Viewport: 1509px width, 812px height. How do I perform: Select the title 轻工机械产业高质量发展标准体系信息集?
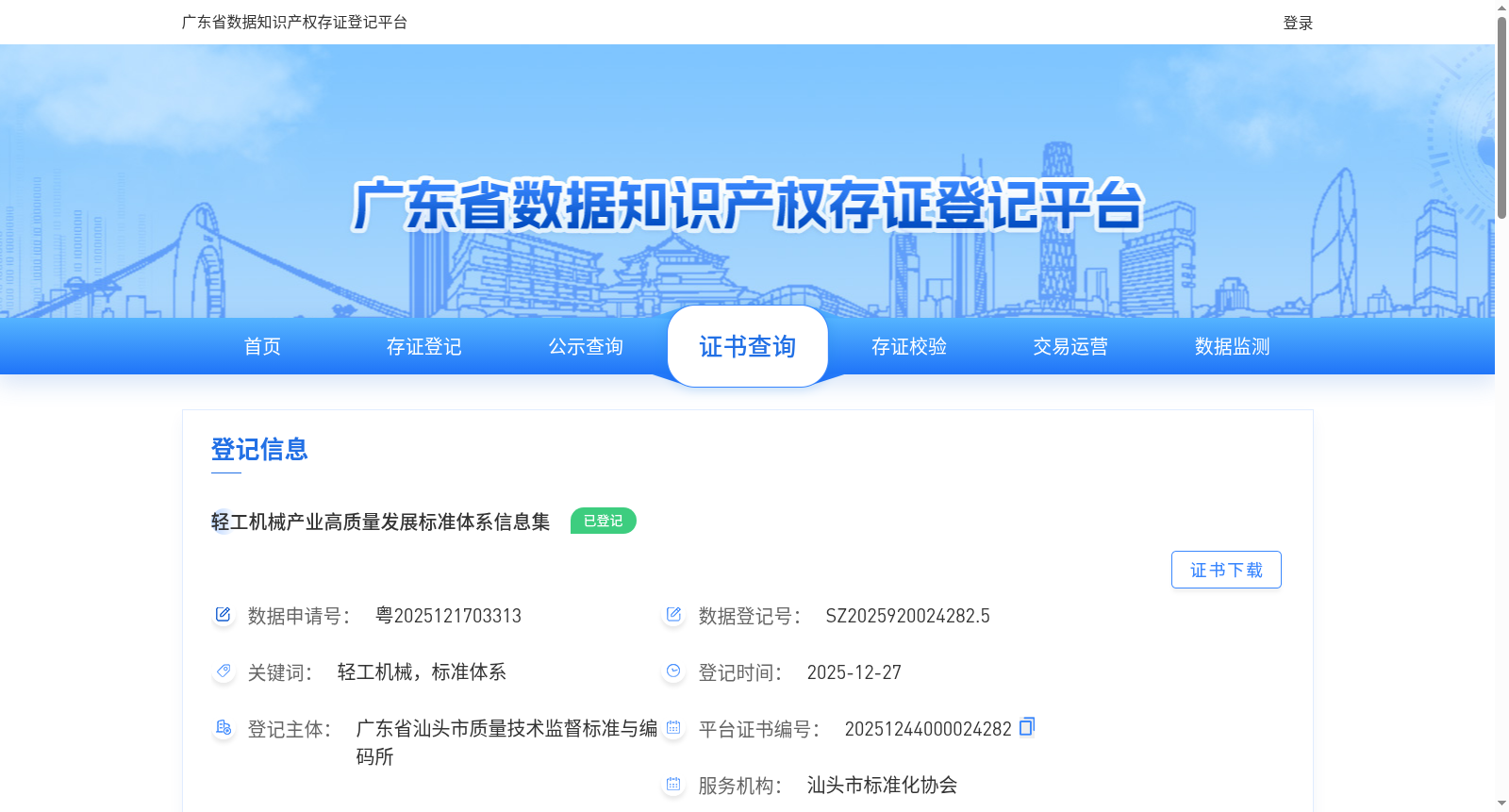pyautogui.click(x=380, y=522)
